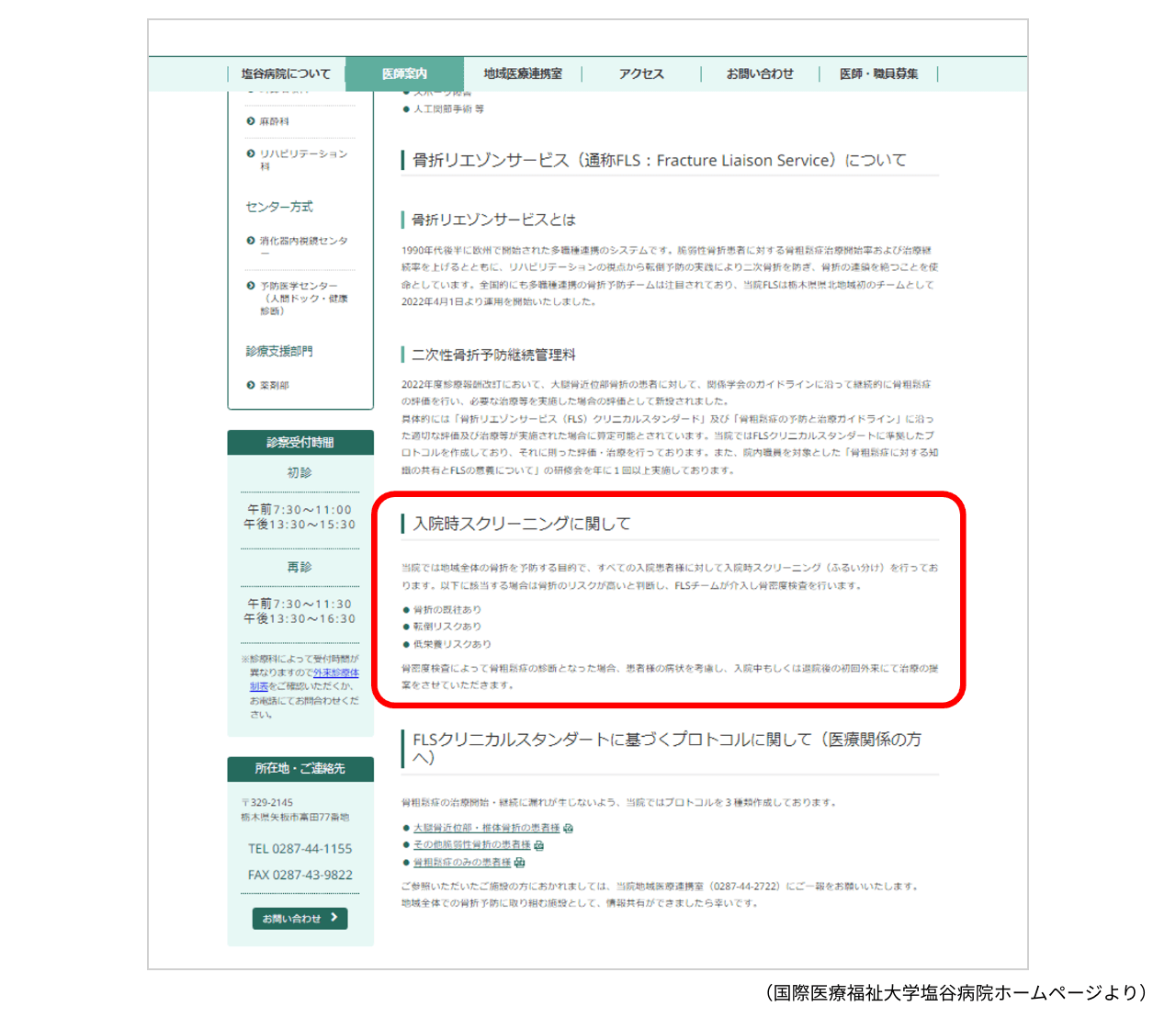Click the 入院時スクリーニングに関して heading
This screenshot has height=1029, width=1176.
pos(522,524)
